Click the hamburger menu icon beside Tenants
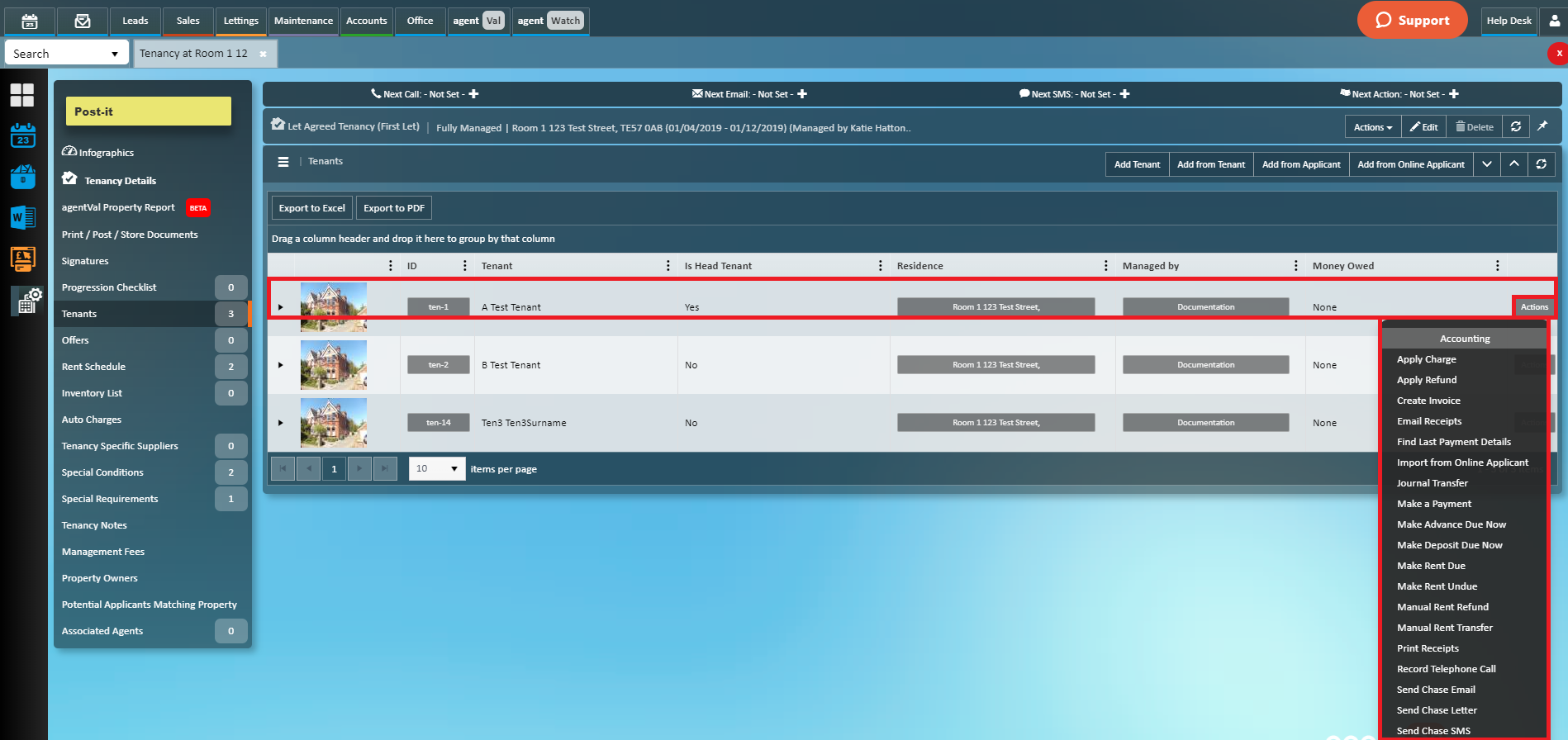Screen dimensions: 1568x740 (x=283, y=162)
